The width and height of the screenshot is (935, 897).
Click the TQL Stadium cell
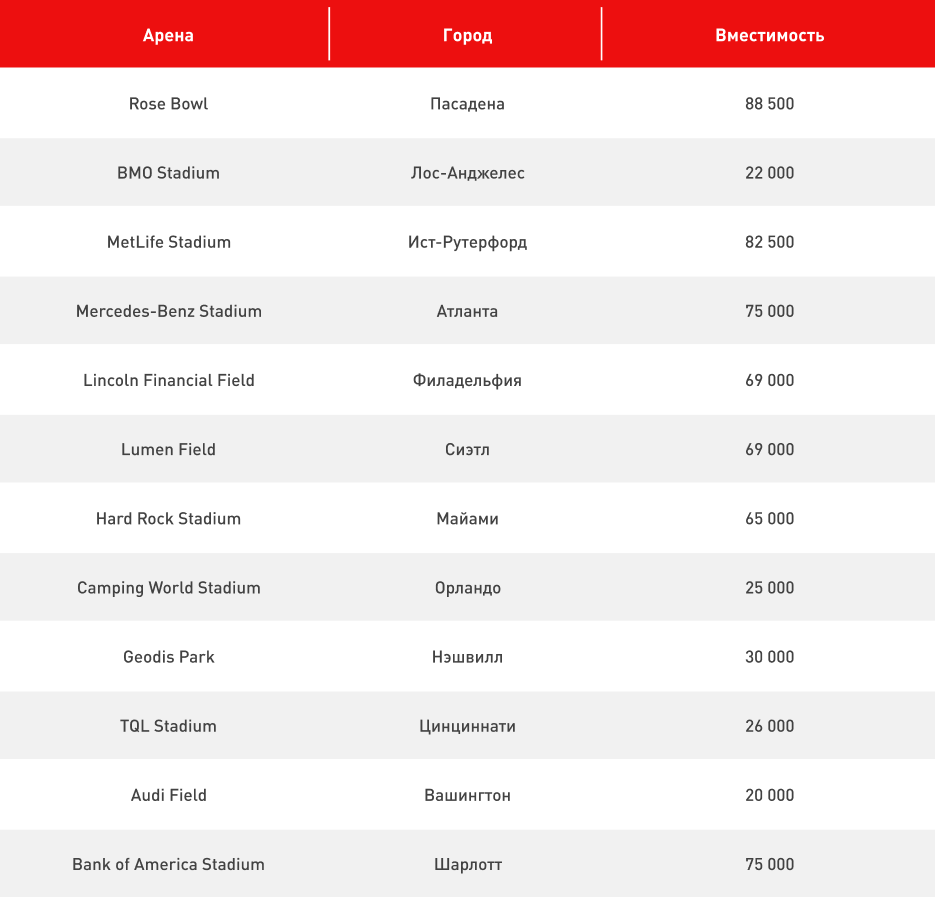(x=168, y=726)
